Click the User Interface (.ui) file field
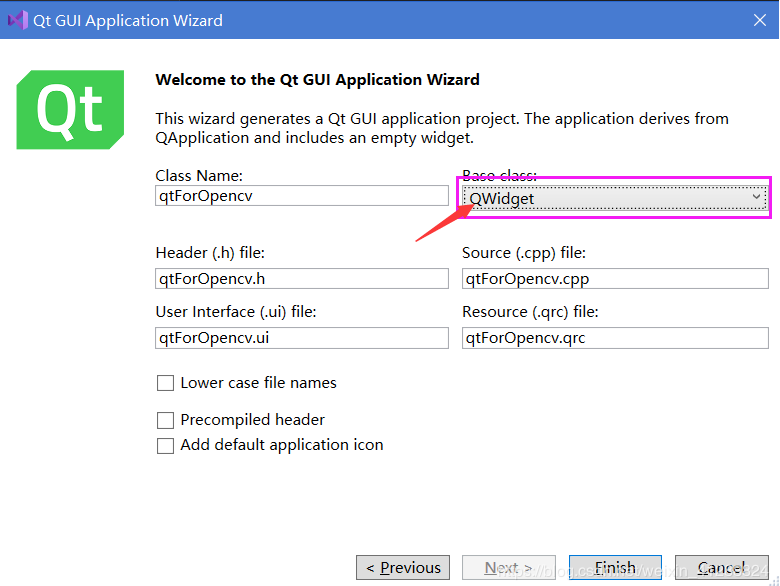Screen dimensions: 780x586 click(301, 338)
